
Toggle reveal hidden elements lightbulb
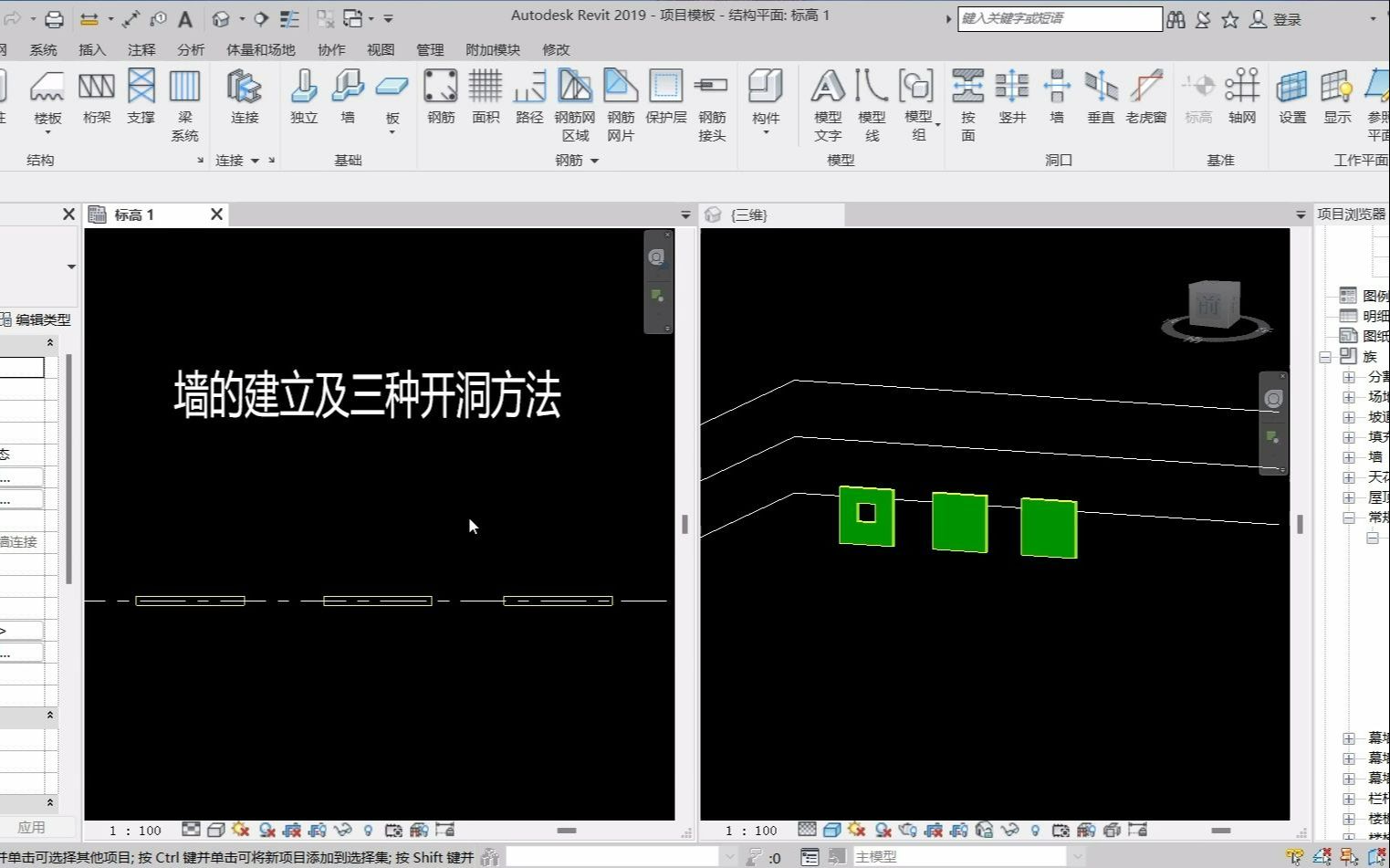pyautogui.click(x=369, y=830)
